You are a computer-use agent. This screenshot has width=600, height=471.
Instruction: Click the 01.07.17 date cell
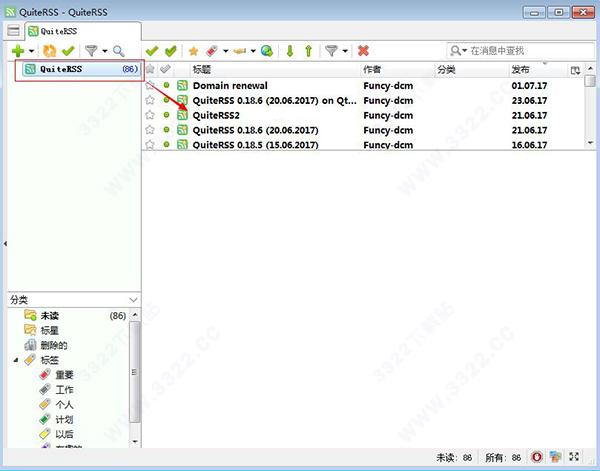point(529,86)
